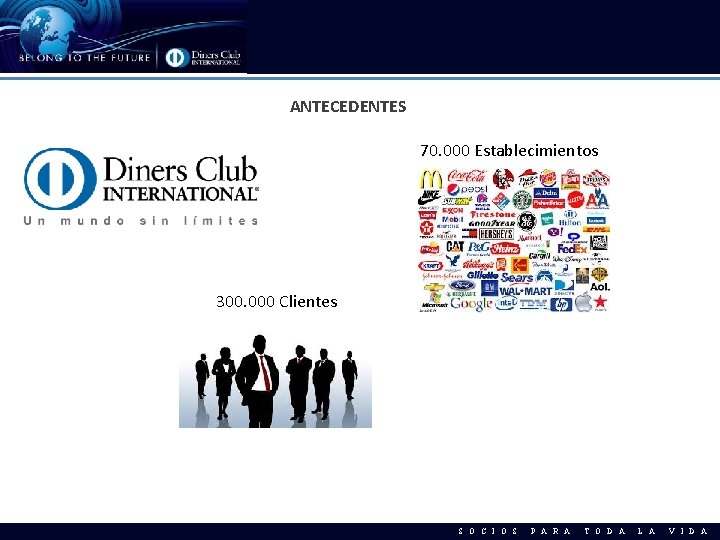Click the AOL logo
The image size is (720, 540).
tap(600, 287)
